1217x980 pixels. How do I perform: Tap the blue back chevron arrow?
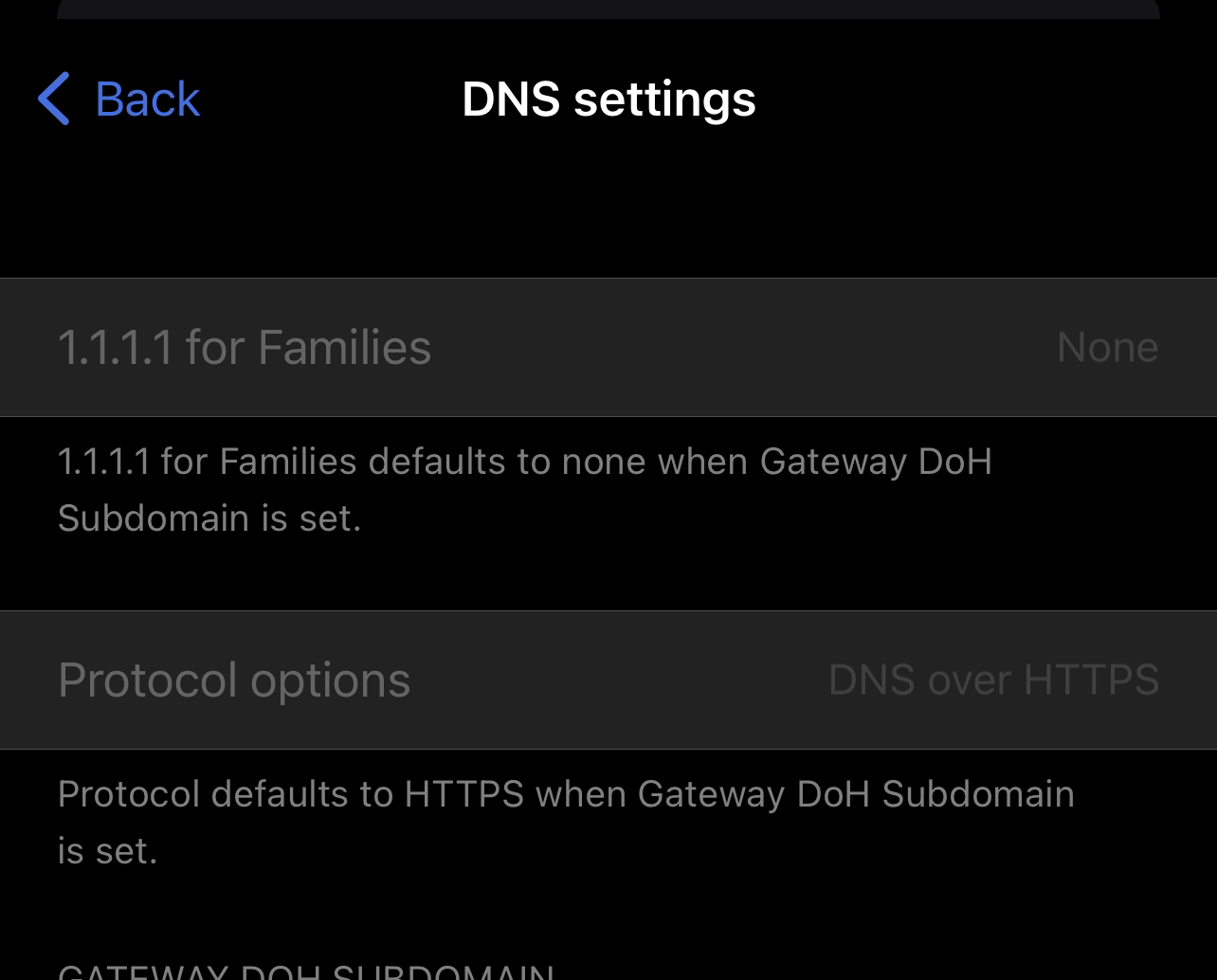54,100
